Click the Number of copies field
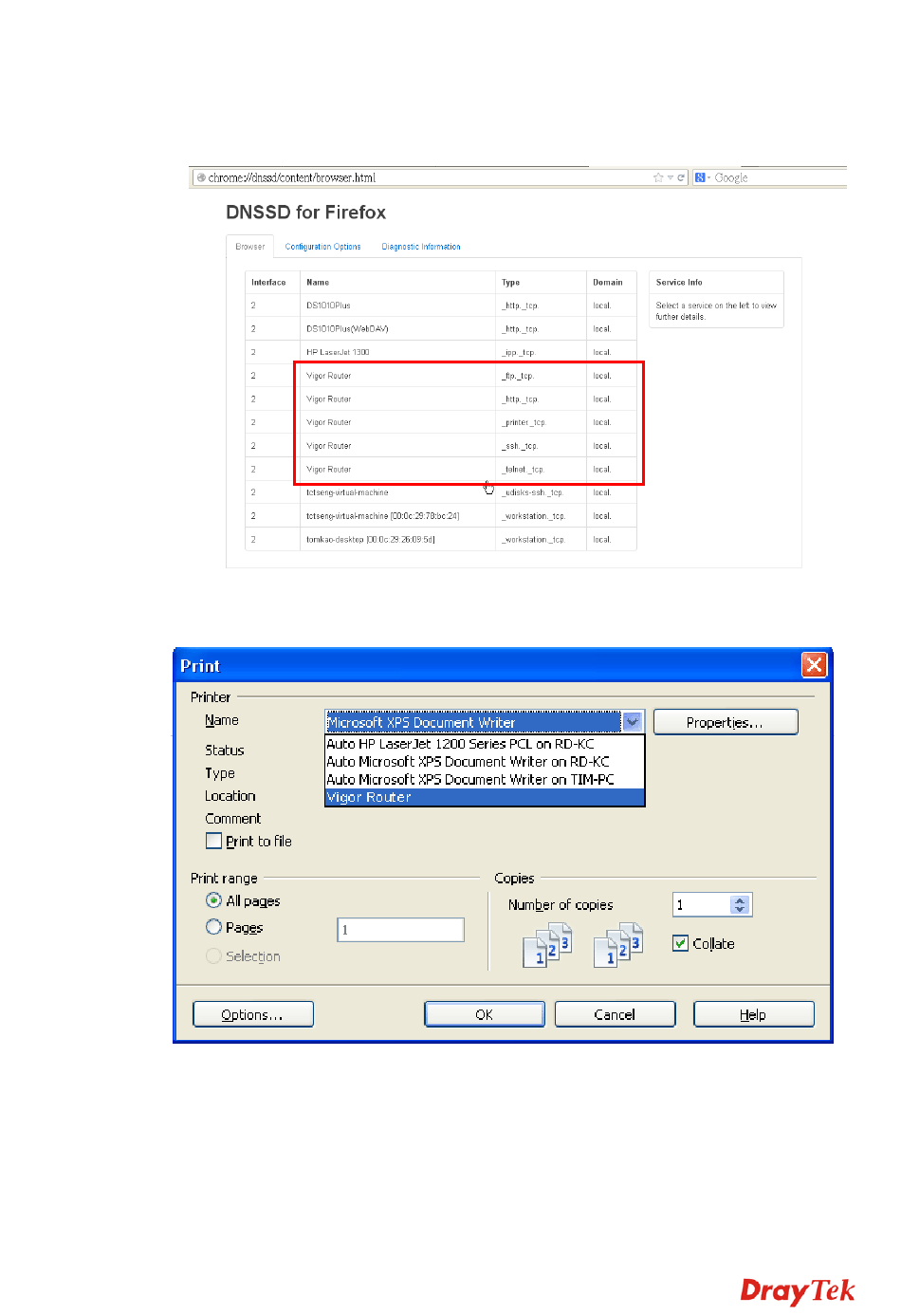The image size is (901, 1316). (702, 905)
